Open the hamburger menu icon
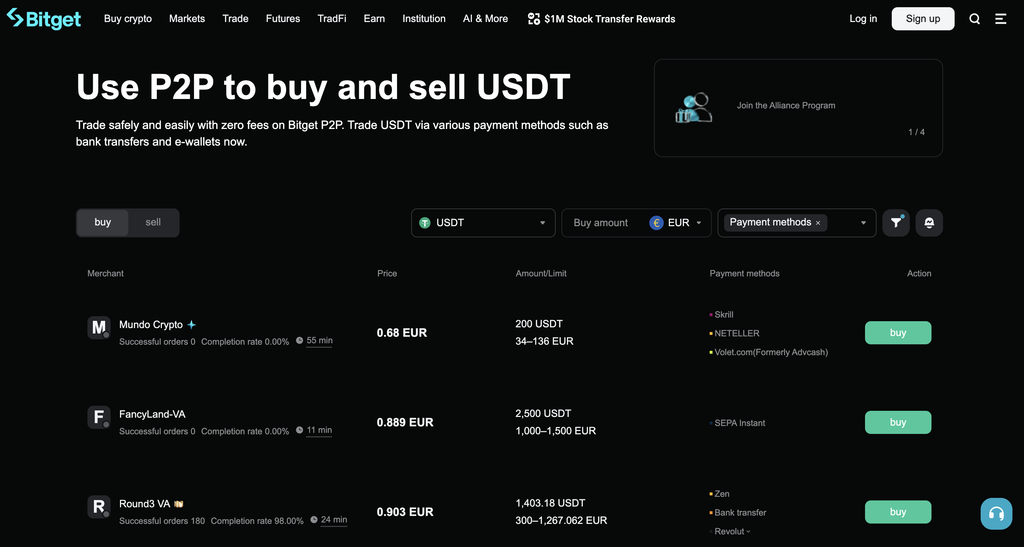 tap(1000, 19)
